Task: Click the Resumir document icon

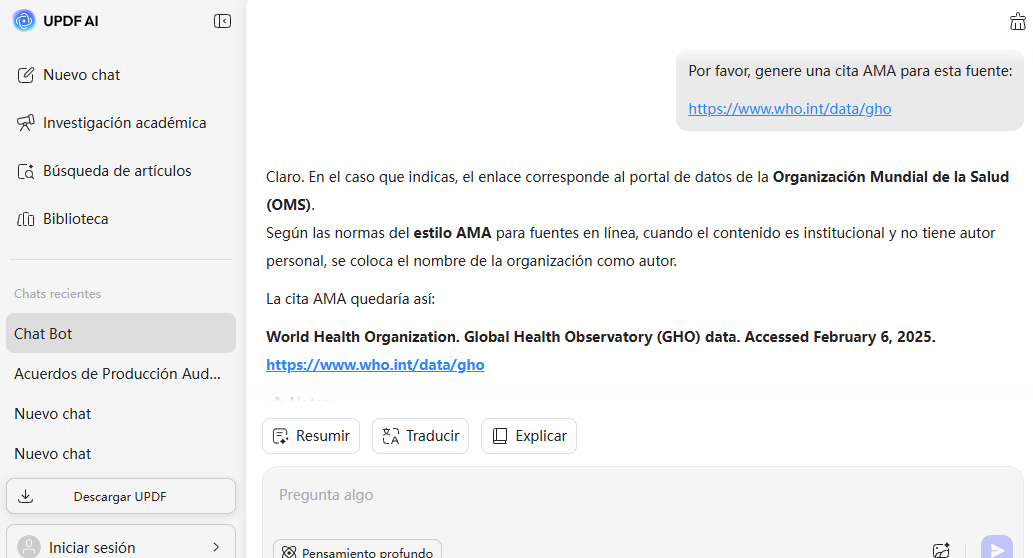Action: point(281,436)
